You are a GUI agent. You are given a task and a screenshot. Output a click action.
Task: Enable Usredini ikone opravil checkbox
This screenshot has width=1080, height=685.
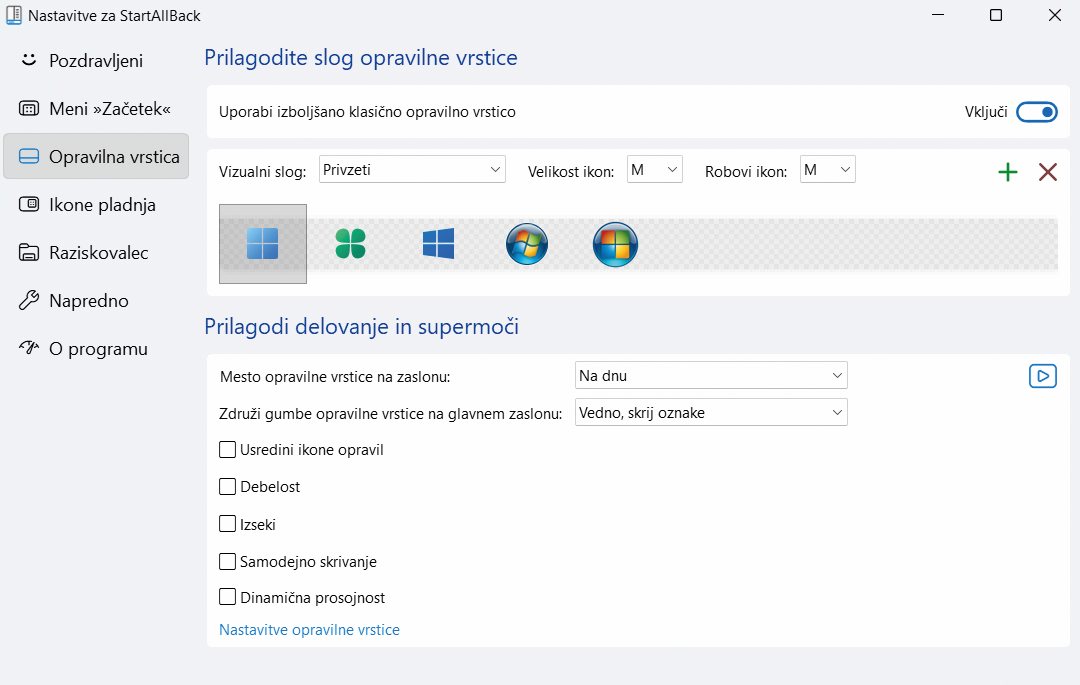coord(227,450)
